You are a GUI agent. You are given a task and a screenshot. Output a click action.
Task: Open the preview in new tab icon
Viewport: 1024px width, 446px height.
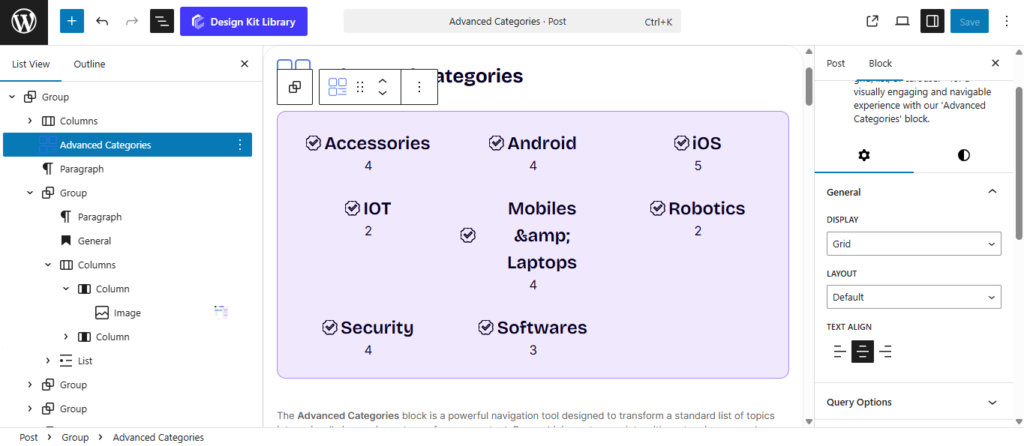click(x=872, y=21)
